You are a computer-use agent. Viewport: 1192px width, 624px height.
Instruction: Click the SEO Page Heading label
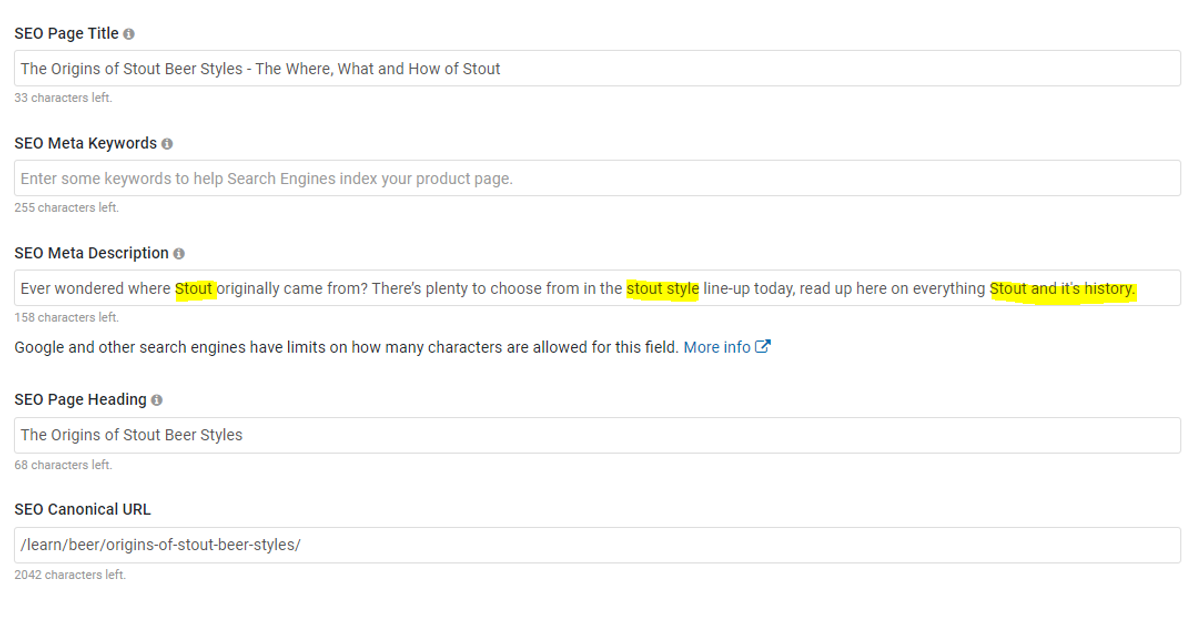pyautogui.click(x=80, y=400)
